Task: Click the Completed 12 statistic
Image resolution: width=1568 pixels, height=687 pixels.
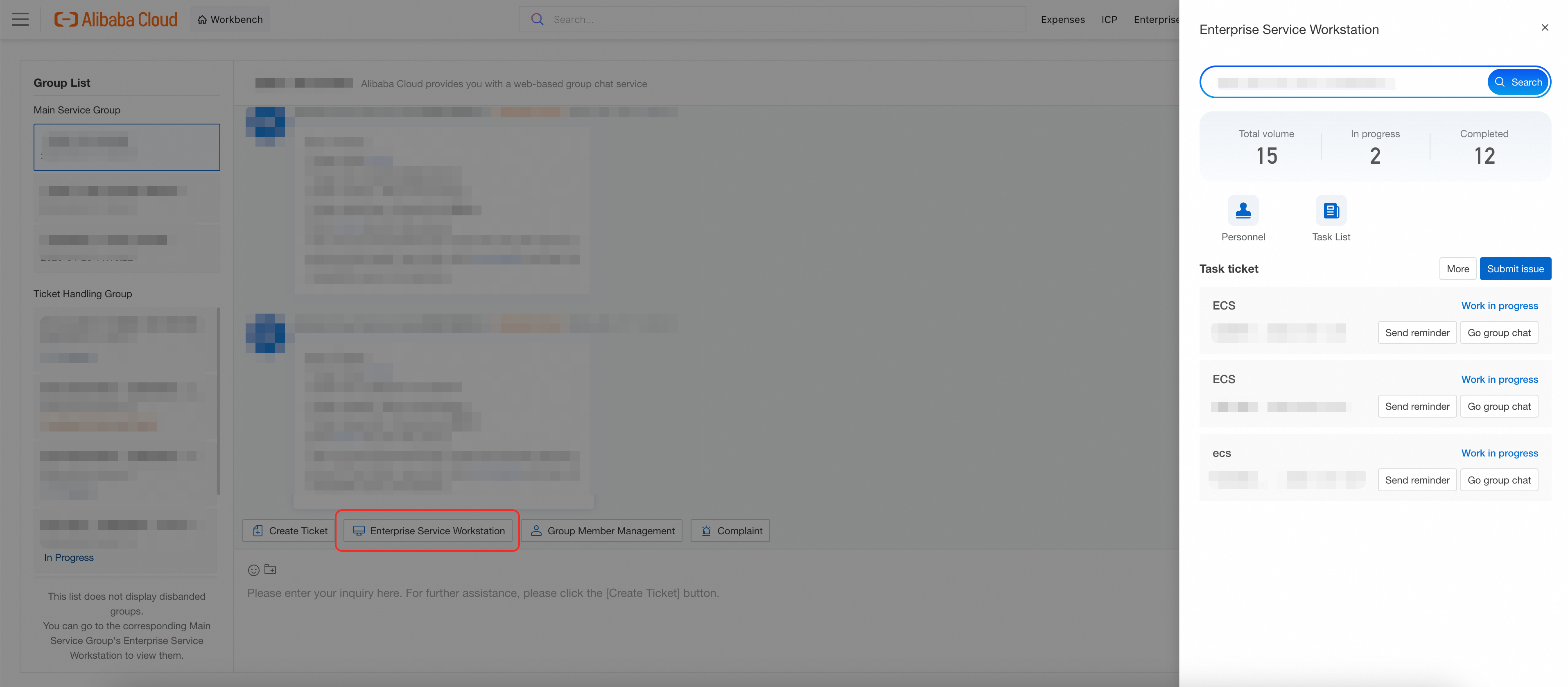Action: [1484, 147]
